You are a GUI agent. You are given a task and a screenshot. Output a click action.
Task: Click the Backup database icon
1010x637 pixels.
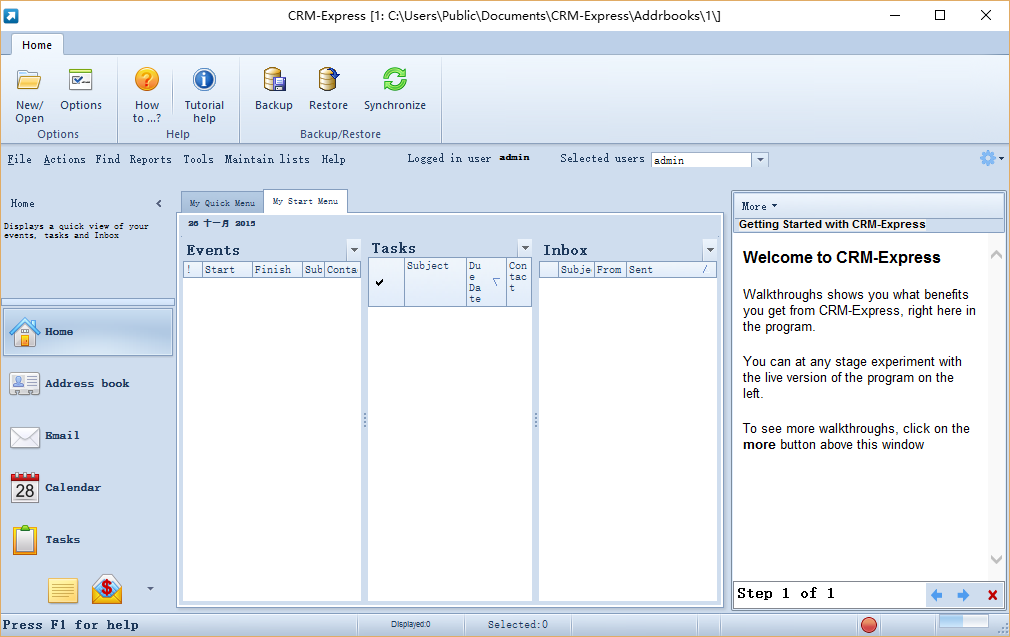tap(273, 82)
